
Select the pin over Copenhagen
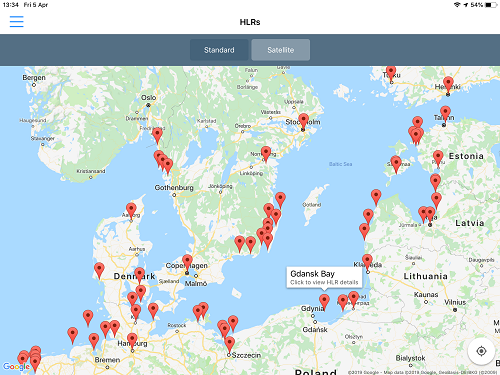coord(187,263)
